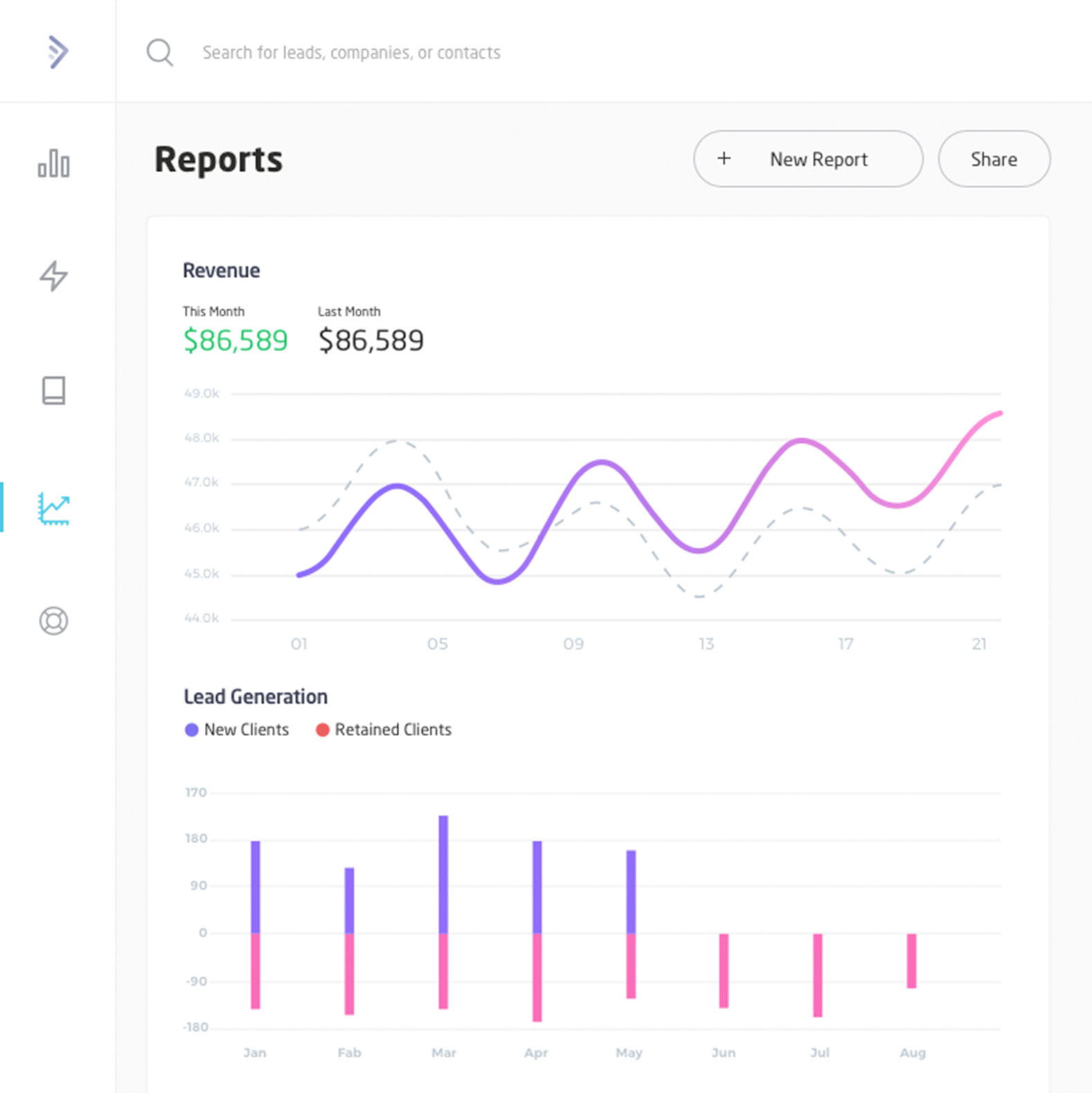The width and height of the screenshot is (1092, 1093).
Task: Click the red dot Retained Clients swatch
Action: coord(322,730)
